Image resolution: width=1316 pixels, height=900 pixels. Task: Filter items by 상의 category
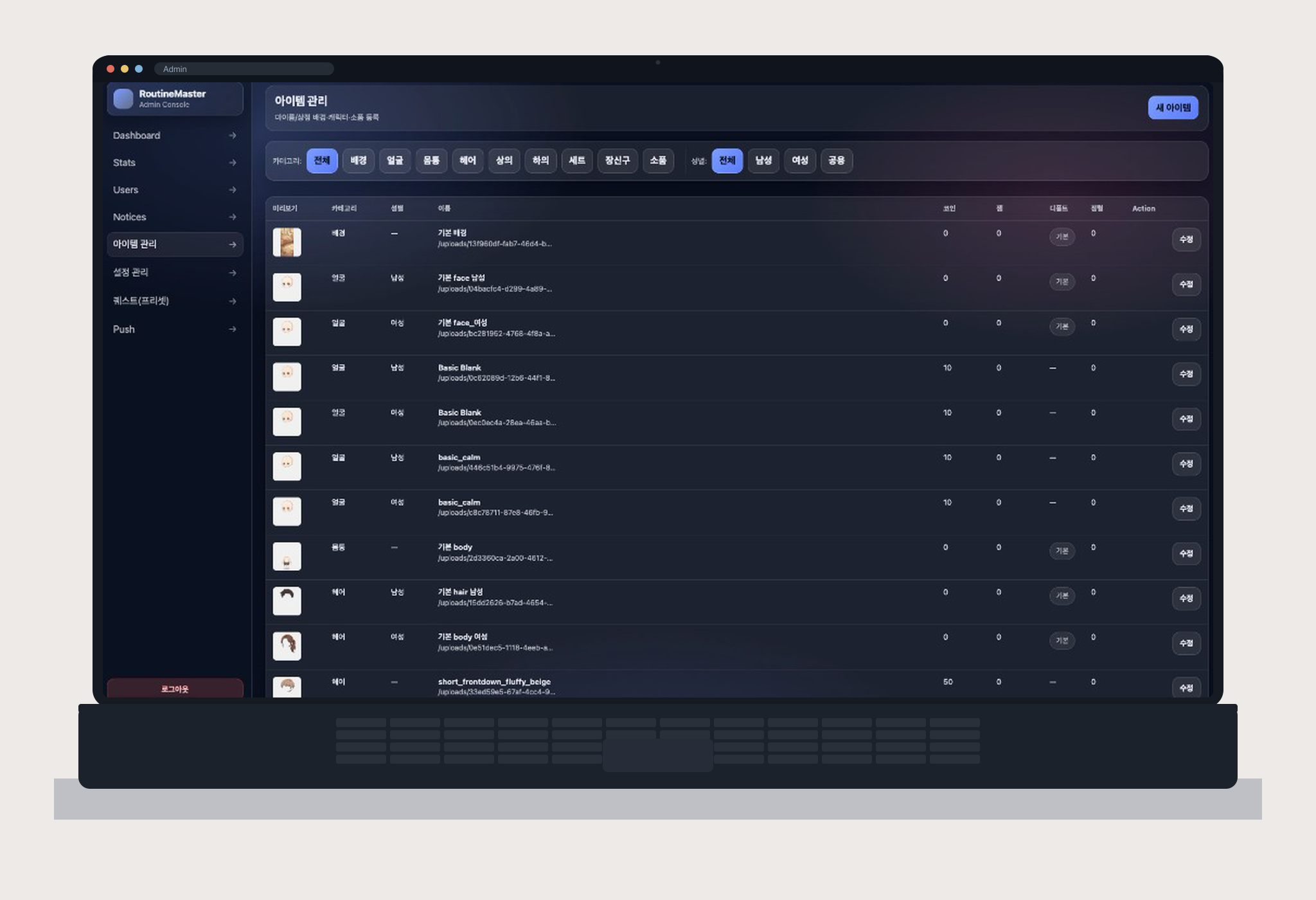click(x=504, y=161)
